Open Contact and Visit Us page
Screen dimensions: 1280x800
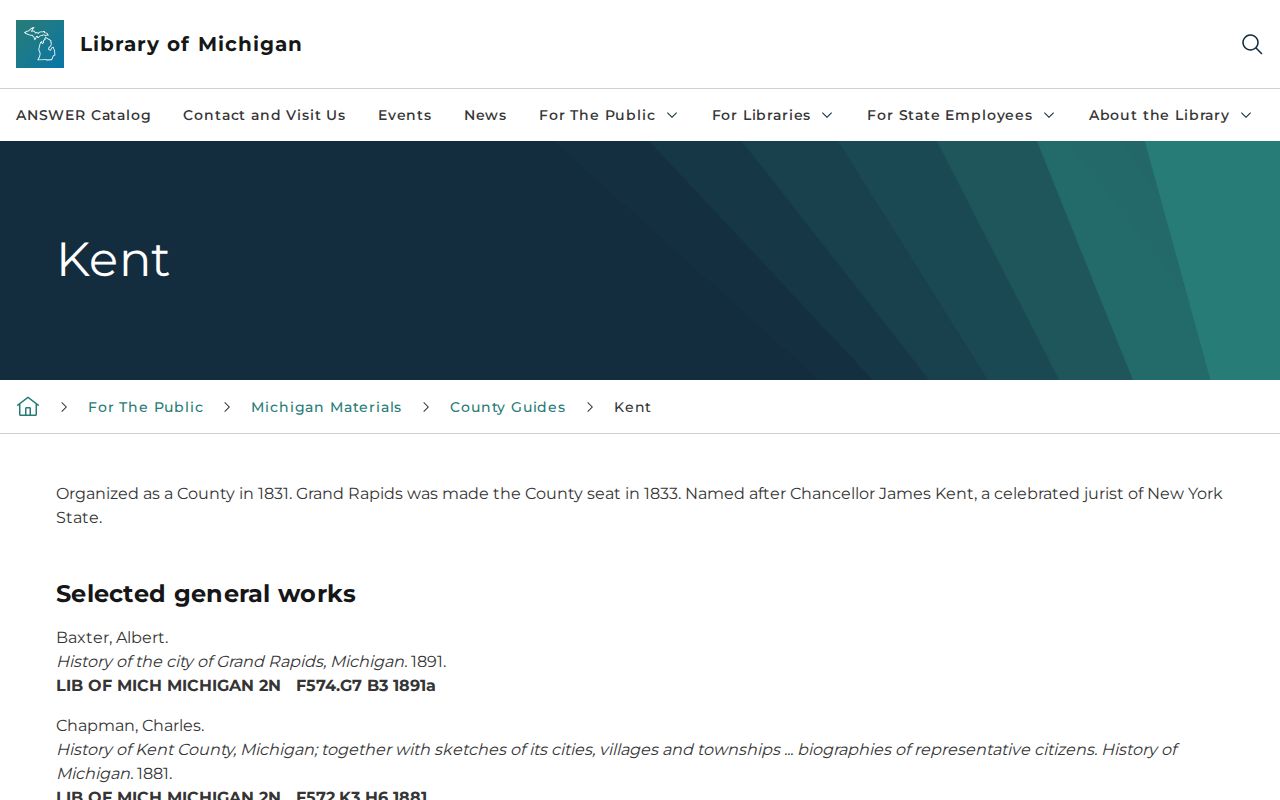coord(264,115)
